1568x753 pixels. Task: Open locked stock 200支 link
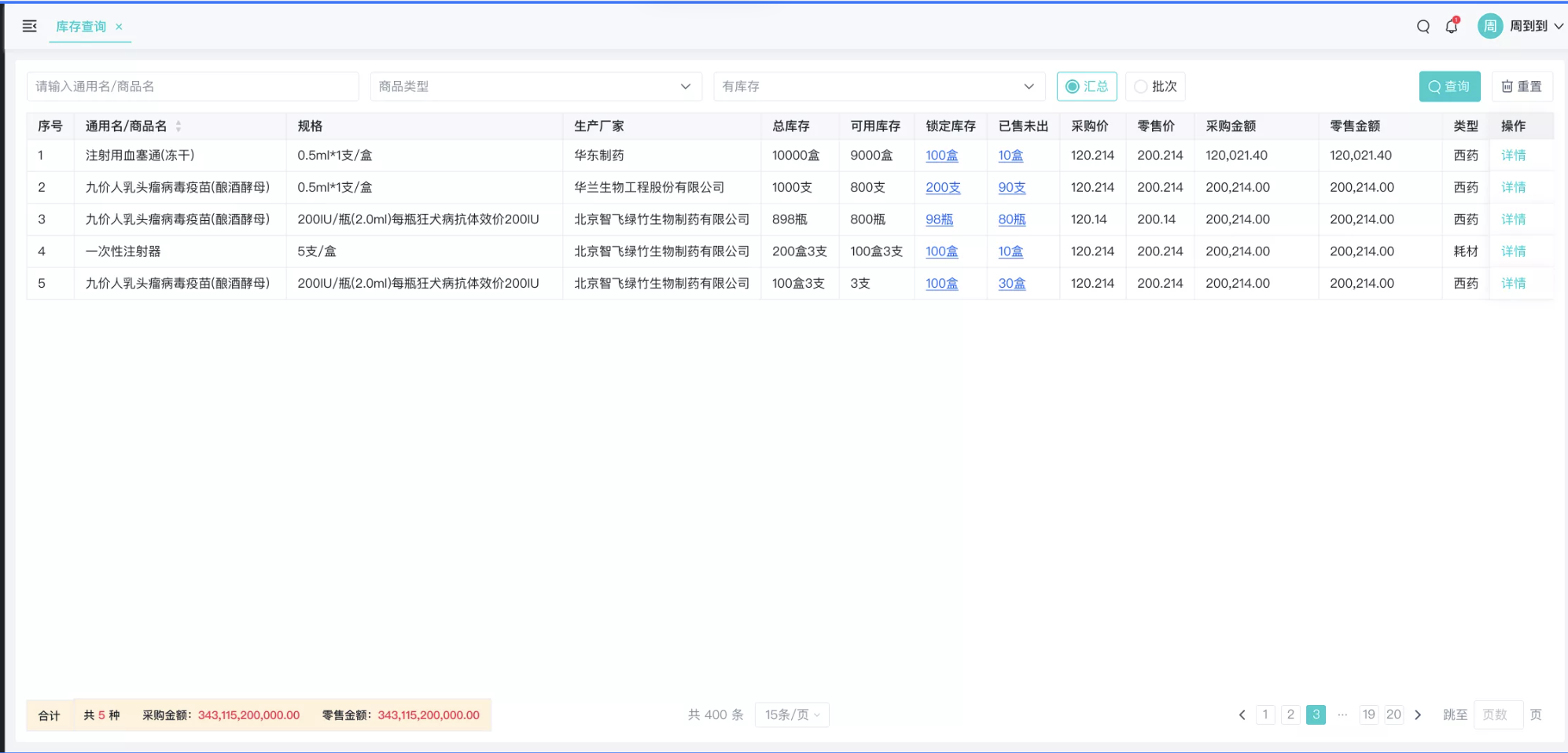pos(943,188)
